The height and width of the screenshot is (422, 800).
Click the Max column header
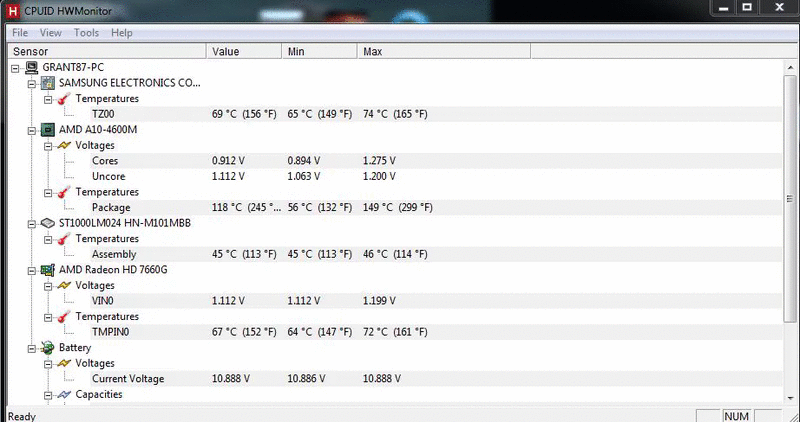point(444,51)
